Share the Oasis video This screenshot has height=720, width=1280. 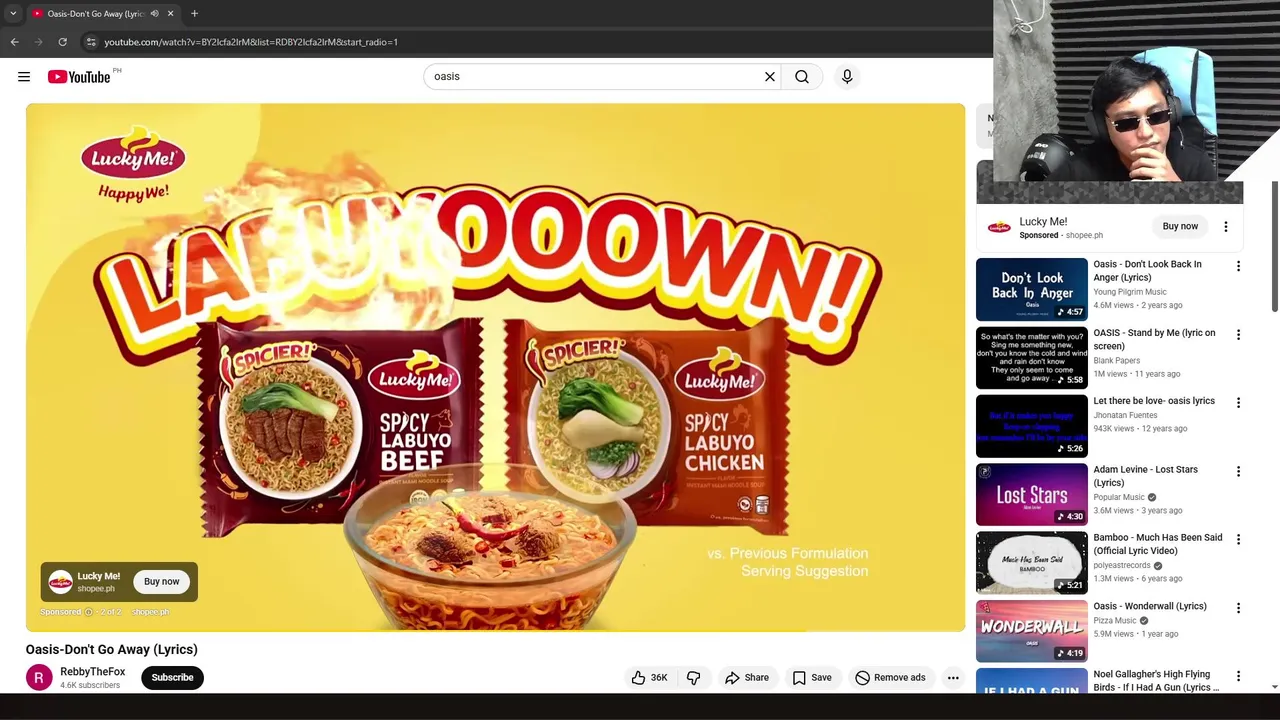[747, 678]
